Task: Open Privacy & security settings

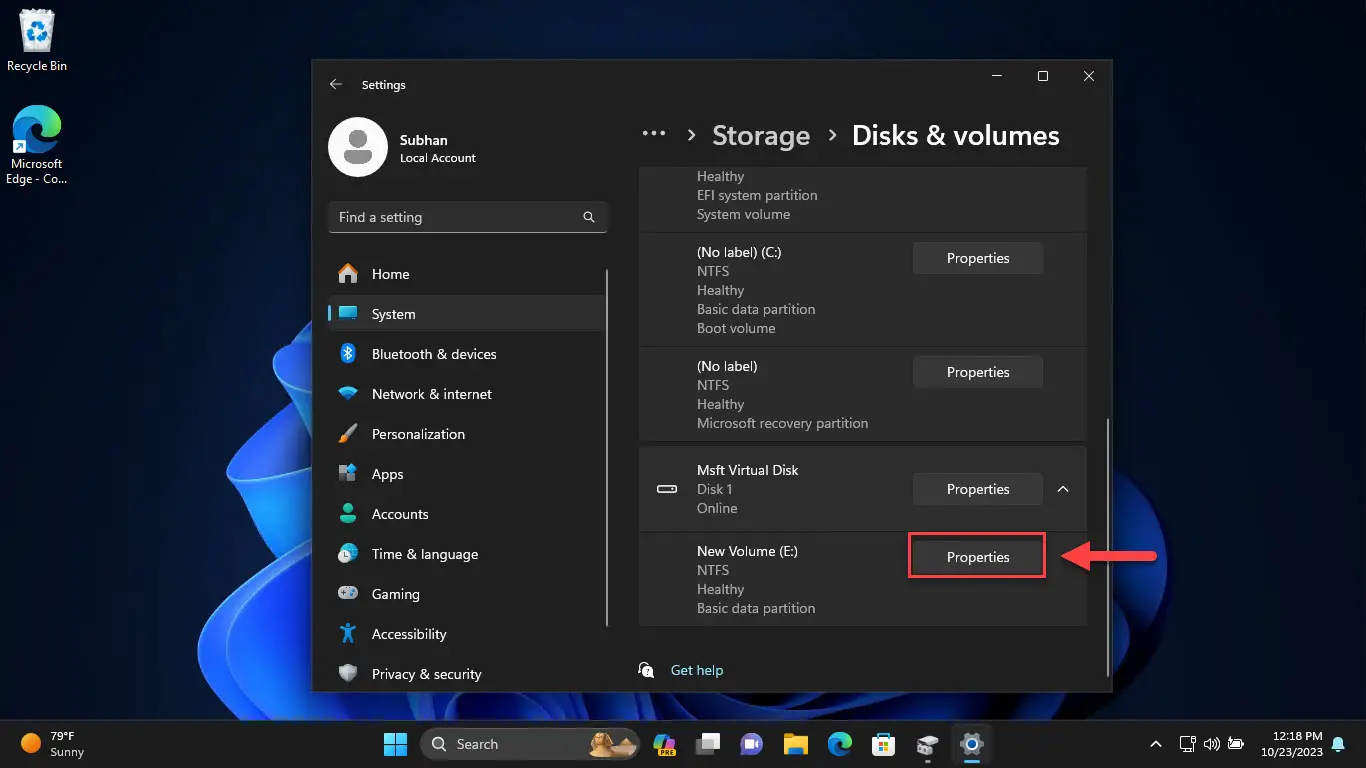Action: (467, 674)
